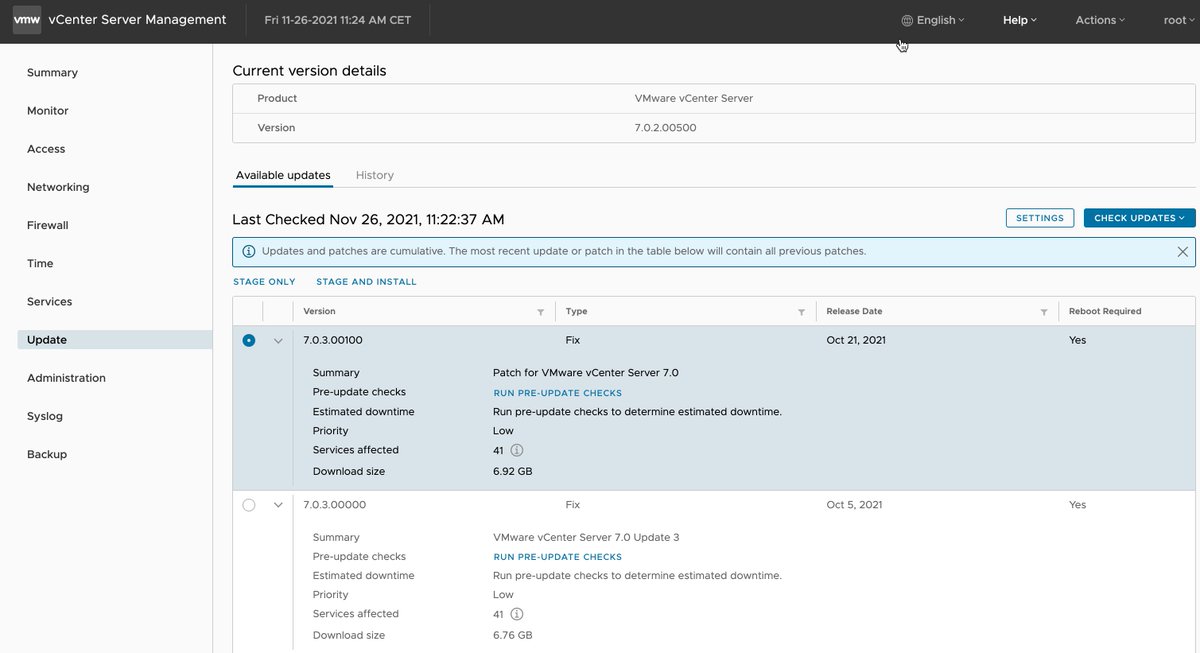
Task: Filter the Version column
Action: click(541, 312)
